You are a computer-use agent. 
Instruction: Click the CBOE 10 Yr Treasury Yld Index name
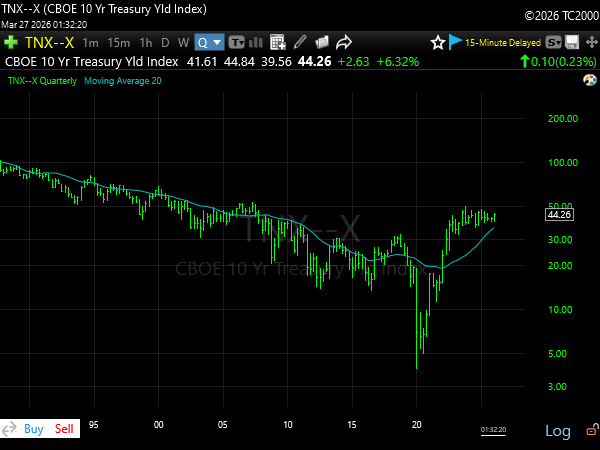(x=92, y=62)
